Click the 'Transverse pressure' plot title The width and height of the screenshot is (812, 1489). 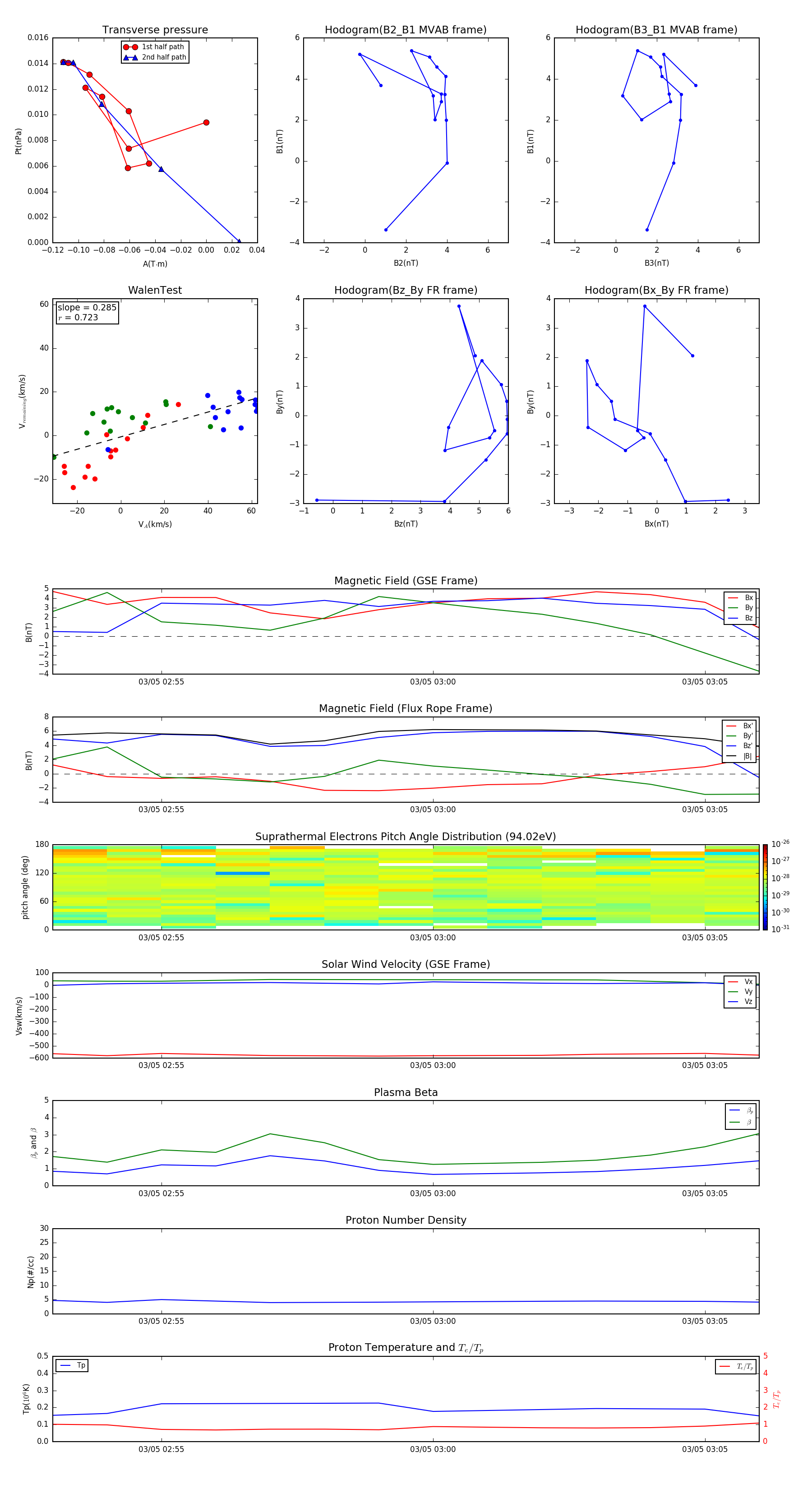pos(155,30)
